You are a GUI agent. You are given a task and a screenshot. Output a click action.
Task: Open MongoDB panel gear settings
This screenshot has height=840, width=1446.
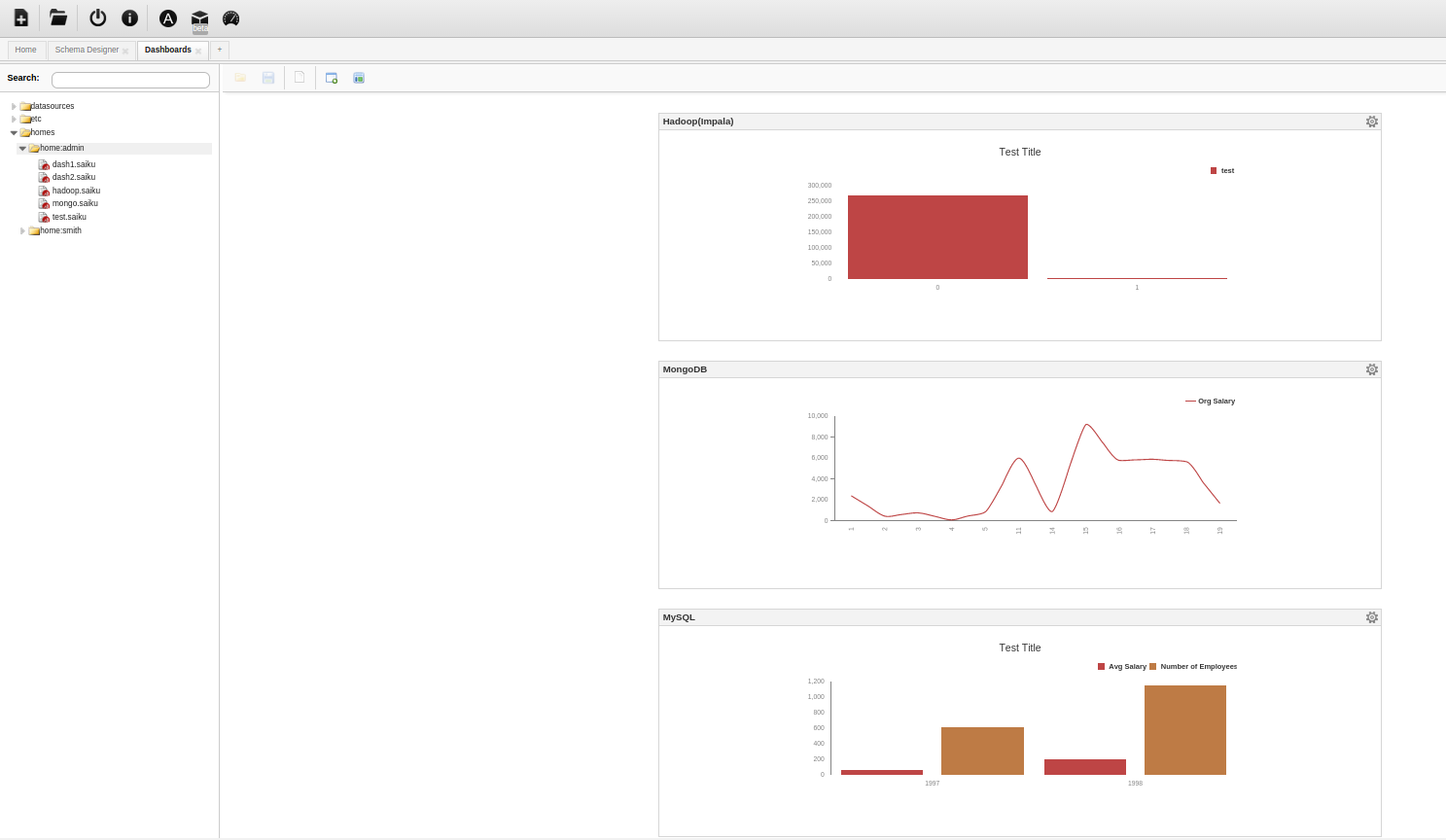tap(1371, 369)
